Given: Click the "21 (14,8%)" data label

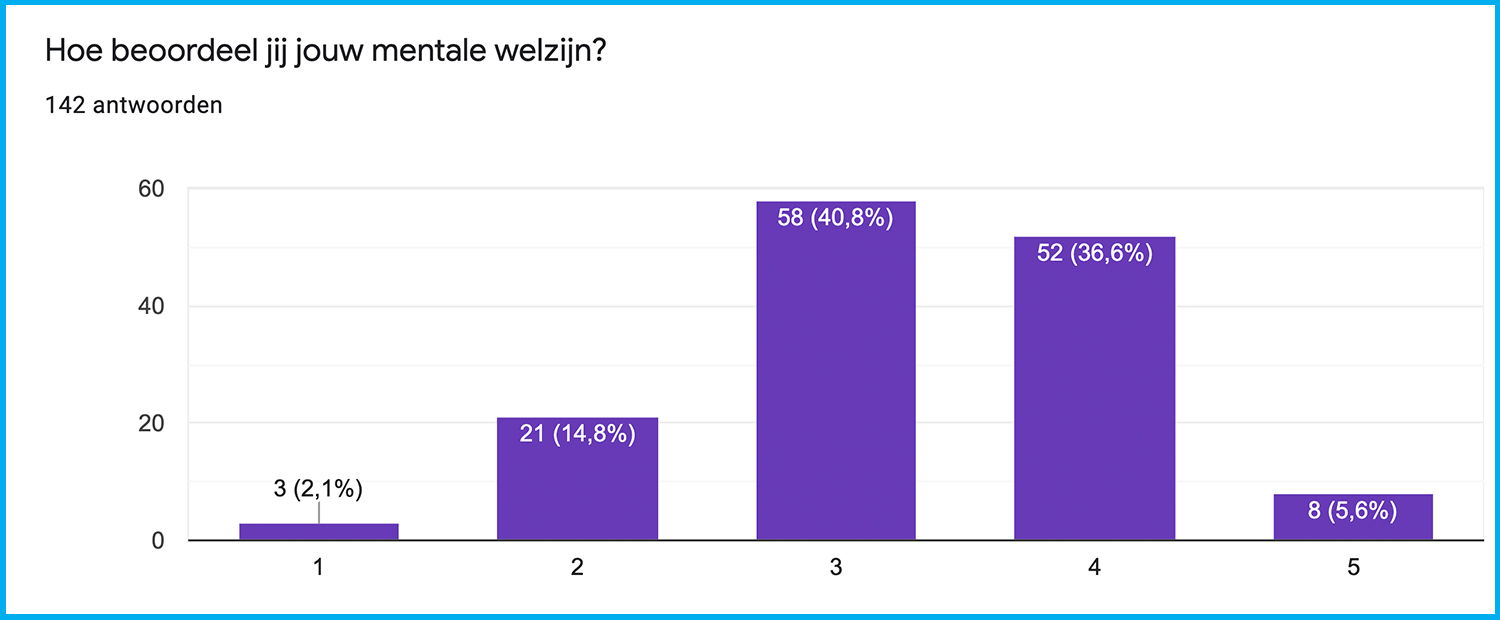Looking at the screenshot, I should (x=578, y=435).
